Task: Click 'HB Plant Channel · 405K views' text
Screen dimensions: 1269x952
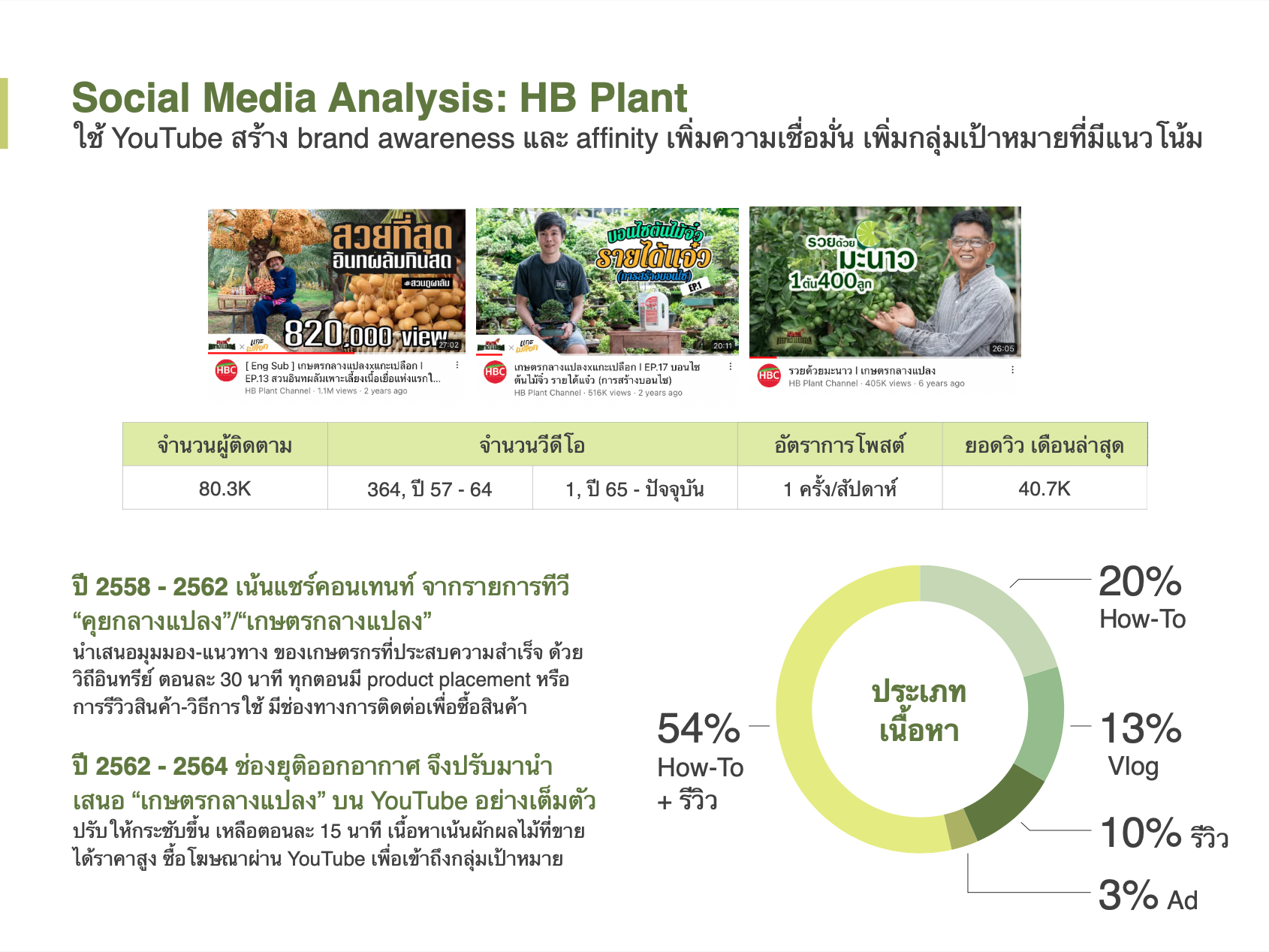Action: click(x=876, y=383)
